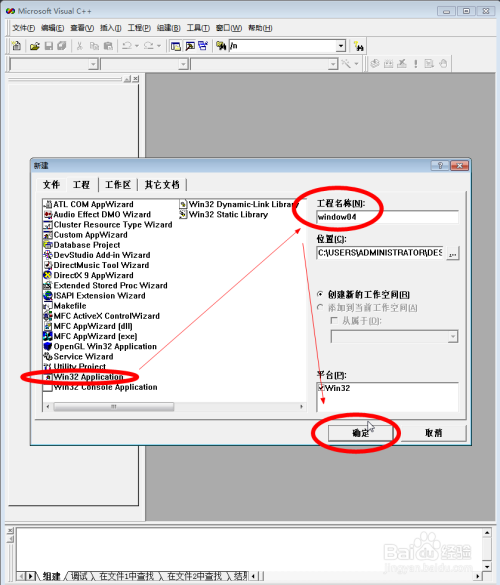
Task: Open the find text combo box arrow
Action: click(341, 46)
